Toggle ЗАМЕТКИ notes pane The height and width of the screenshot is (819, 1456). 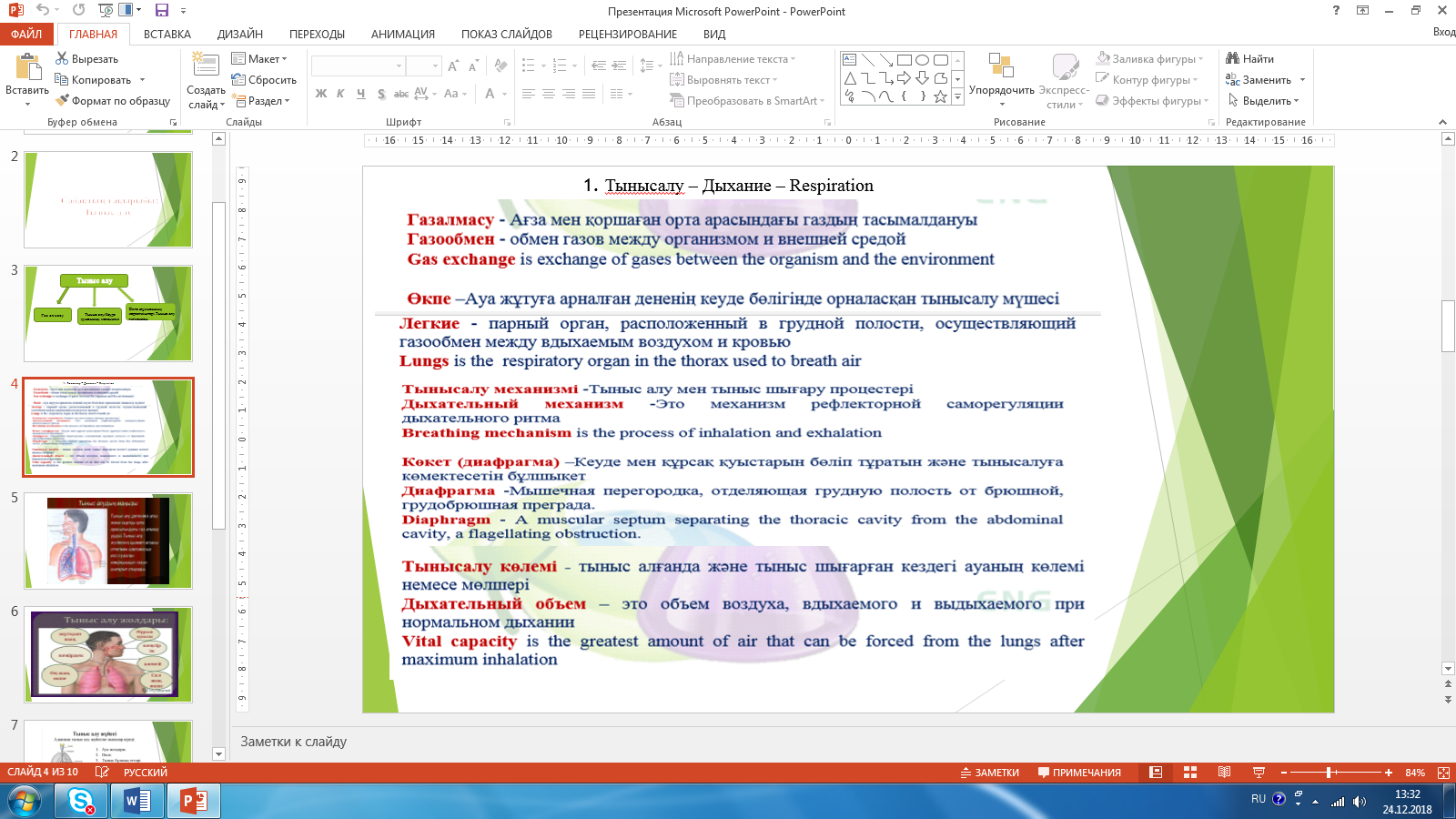(x=990, y=773)
